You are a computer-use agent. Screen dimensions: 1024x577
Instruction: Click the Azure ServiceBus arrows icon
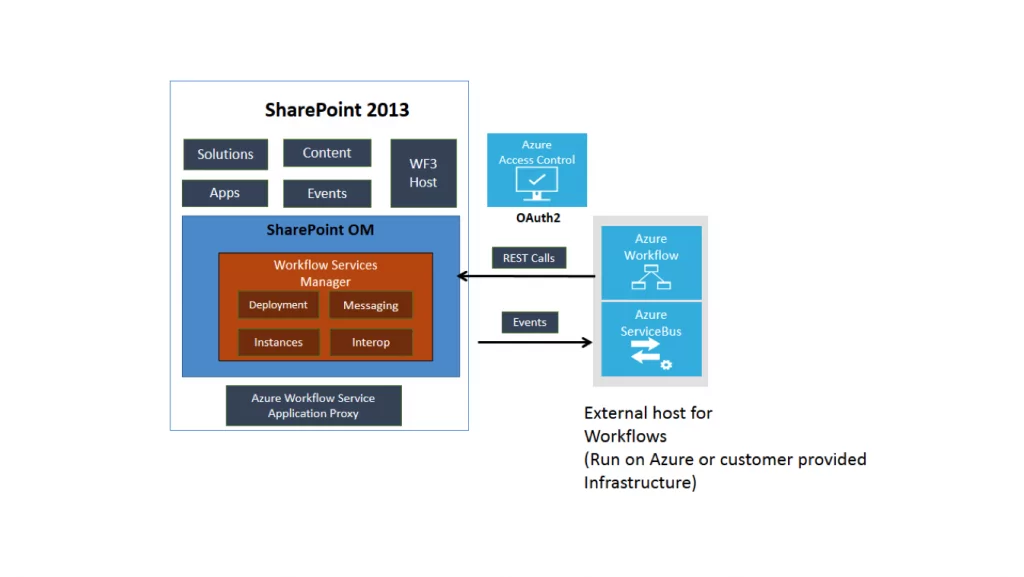pos(650,354)
